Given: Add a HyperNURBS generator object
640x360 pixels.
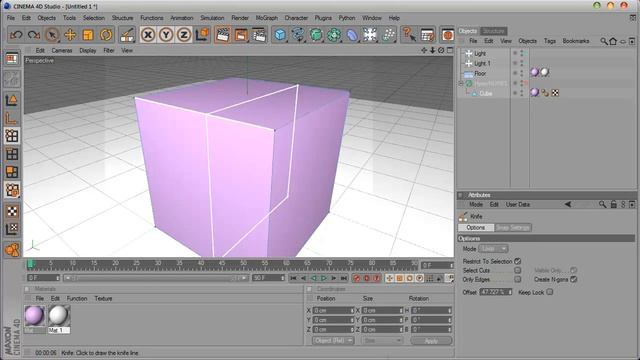Looking at the screenshot, I should coord(316,35).
